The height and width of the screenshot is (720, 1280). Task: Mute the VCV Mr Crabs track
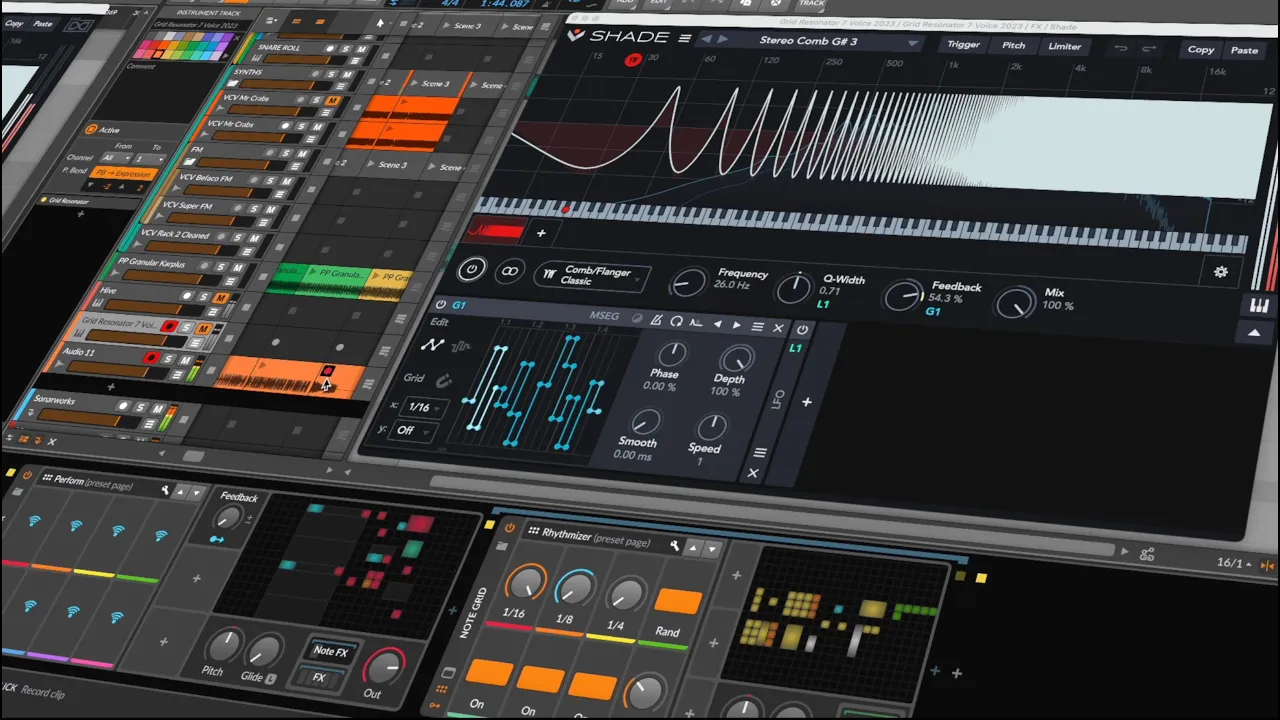click(x=333, y=101)
